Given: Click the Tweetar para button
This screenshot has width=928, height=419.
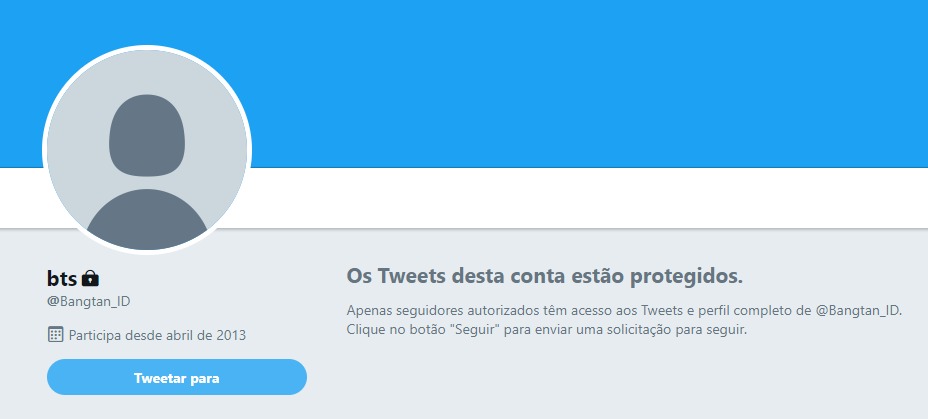Looking at the screenshot, I should tap(177, 377).
